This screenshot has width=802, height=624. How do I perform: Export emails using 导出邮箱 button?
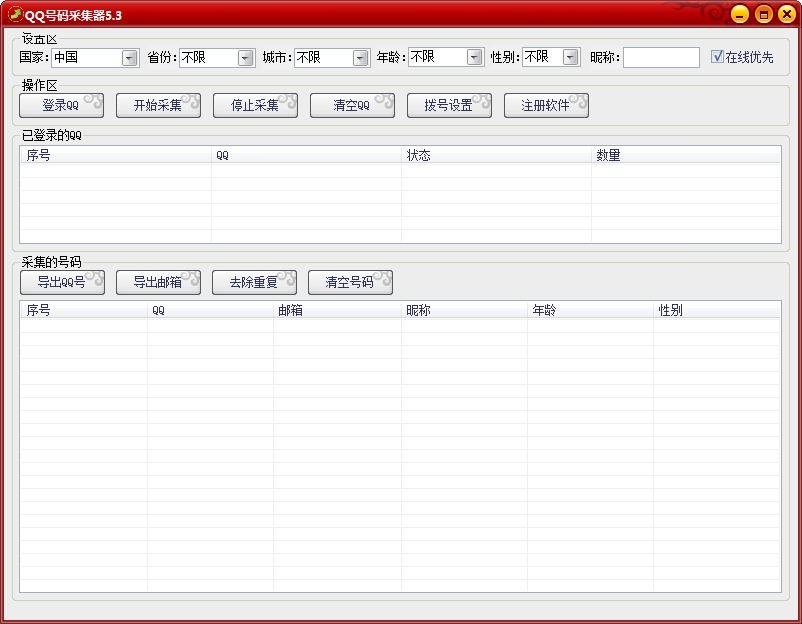coord(158,282)
